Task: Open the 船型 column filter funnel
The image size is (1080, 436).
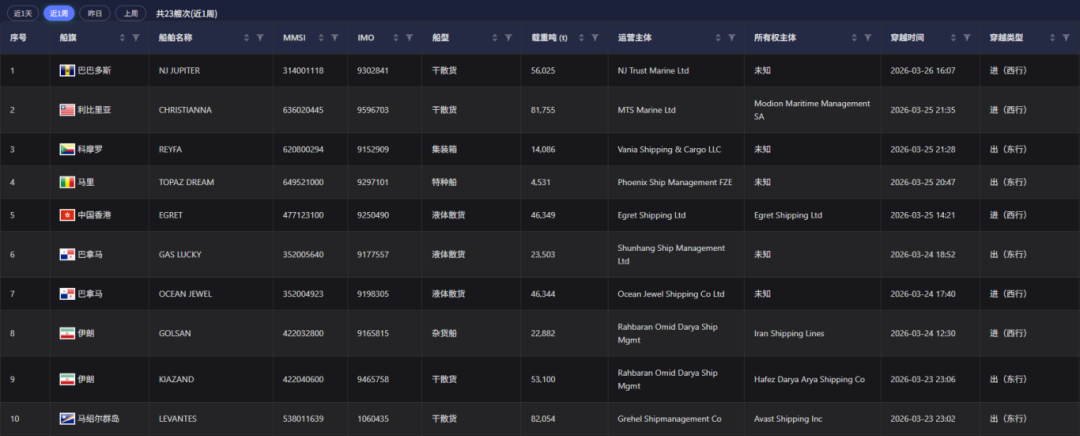Action: 508,37
